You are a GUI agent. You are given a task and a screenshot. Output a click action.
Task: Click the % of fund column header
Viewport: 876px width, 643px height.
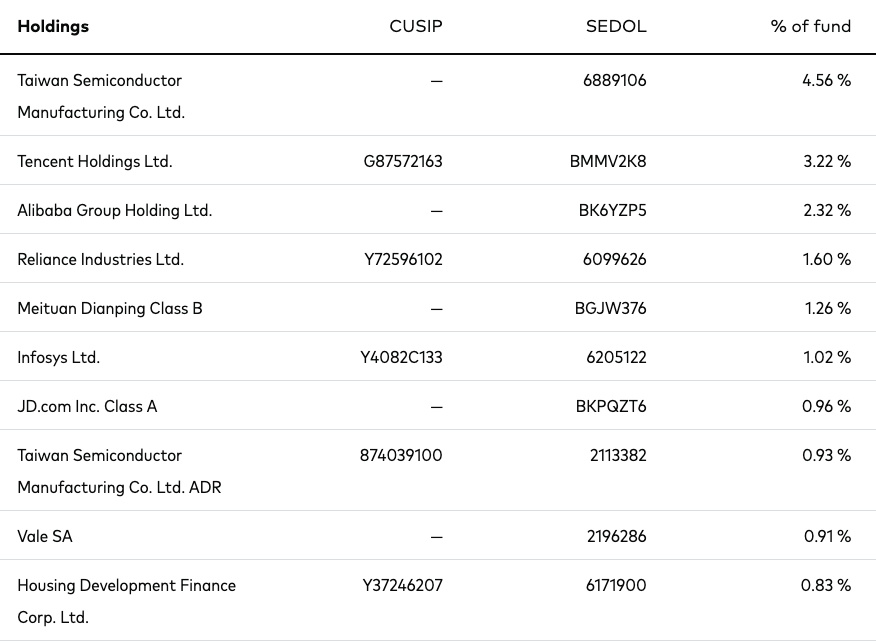810,27
